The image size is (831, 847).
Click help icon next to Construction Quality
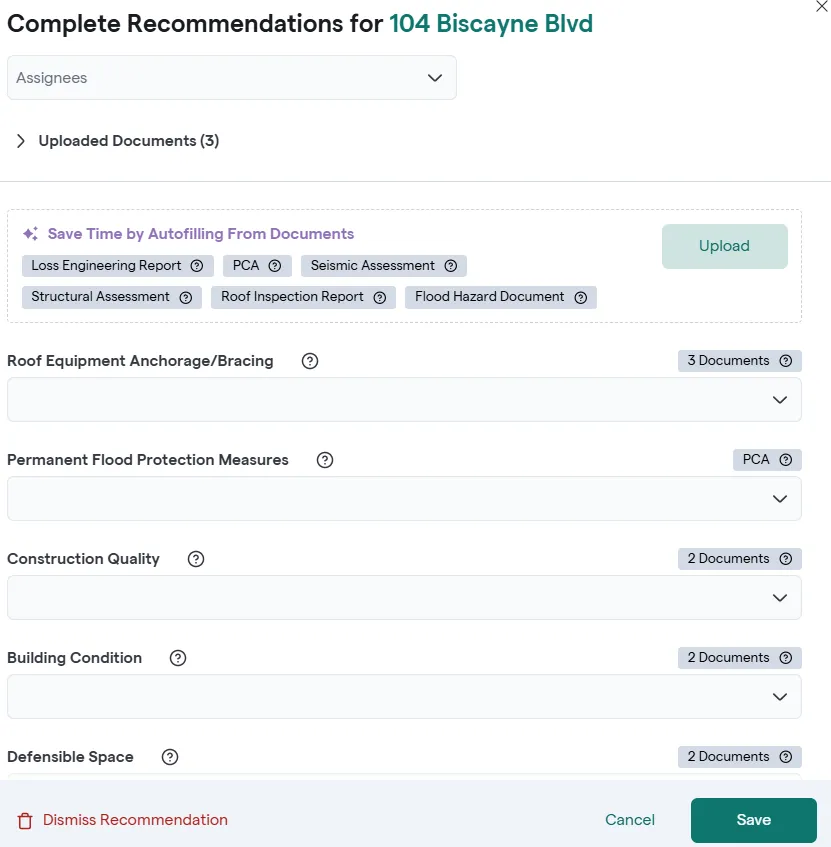(196, 559)
